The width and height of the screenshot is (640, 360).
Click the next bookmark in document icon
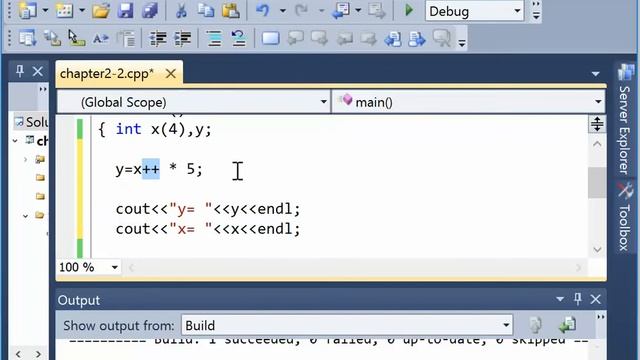coord(417,39)
